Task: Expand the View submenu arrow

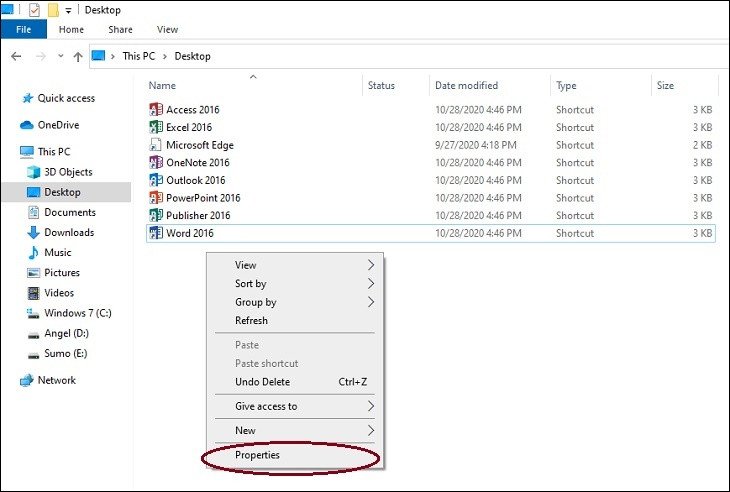Action: [x=371, y=265]
